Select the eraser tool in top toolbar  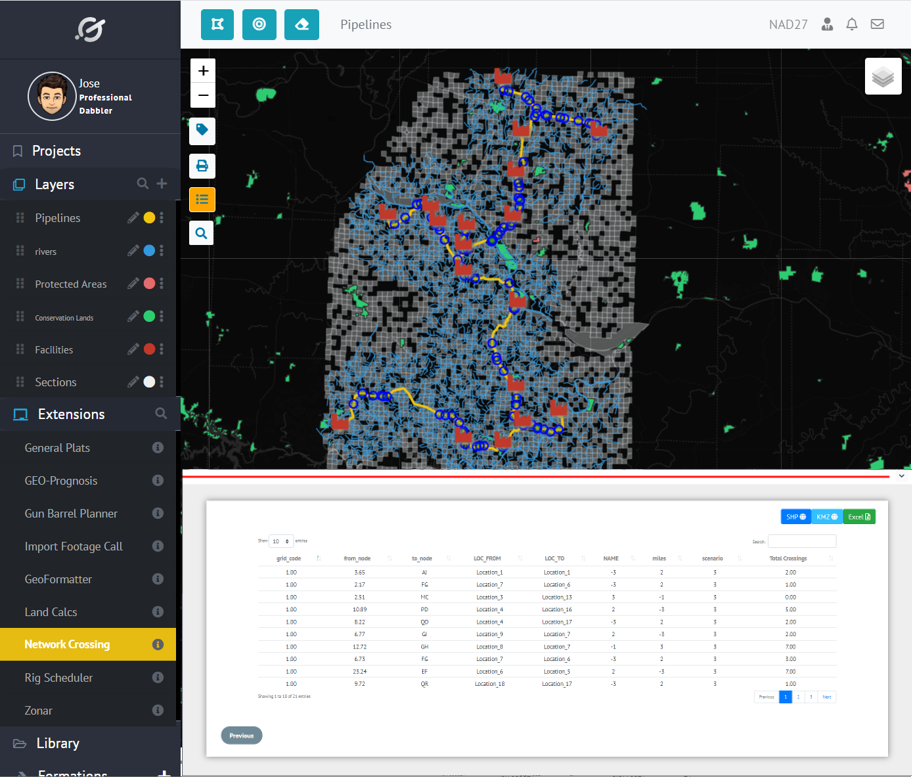pos(301,24)
